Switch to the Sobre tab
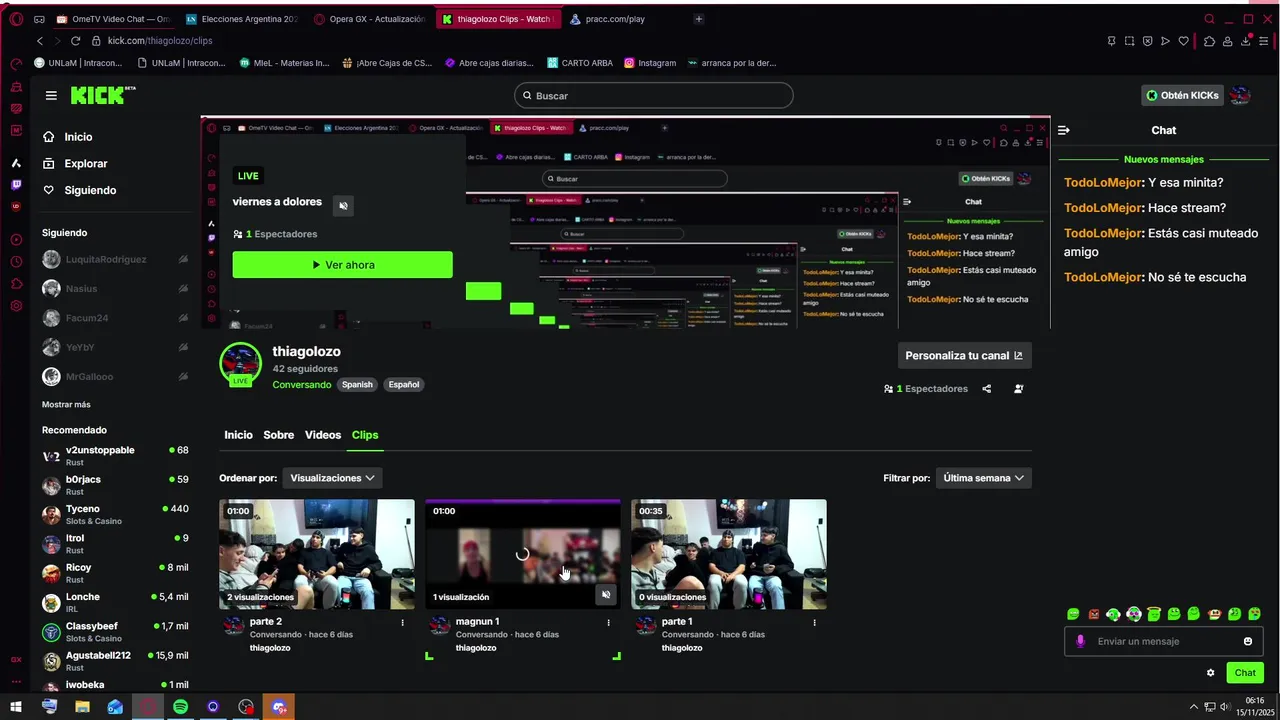This screenshot has height=720, width=1280. tap(279, 435)
